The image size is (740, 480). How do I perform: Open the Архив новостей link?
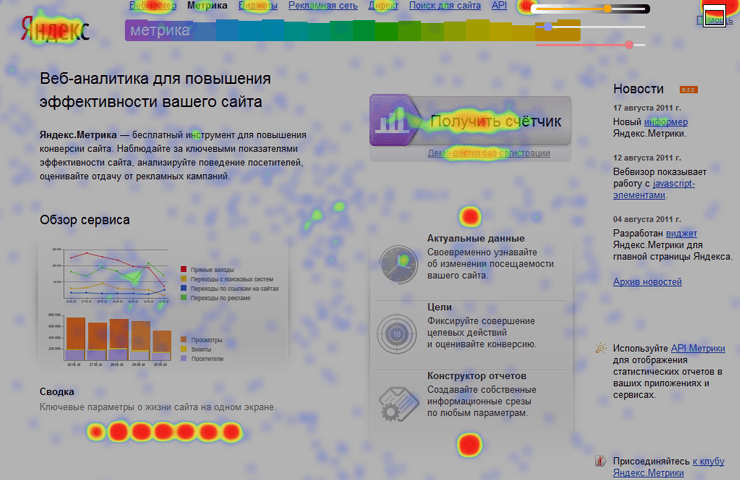(x=647, y=282)
